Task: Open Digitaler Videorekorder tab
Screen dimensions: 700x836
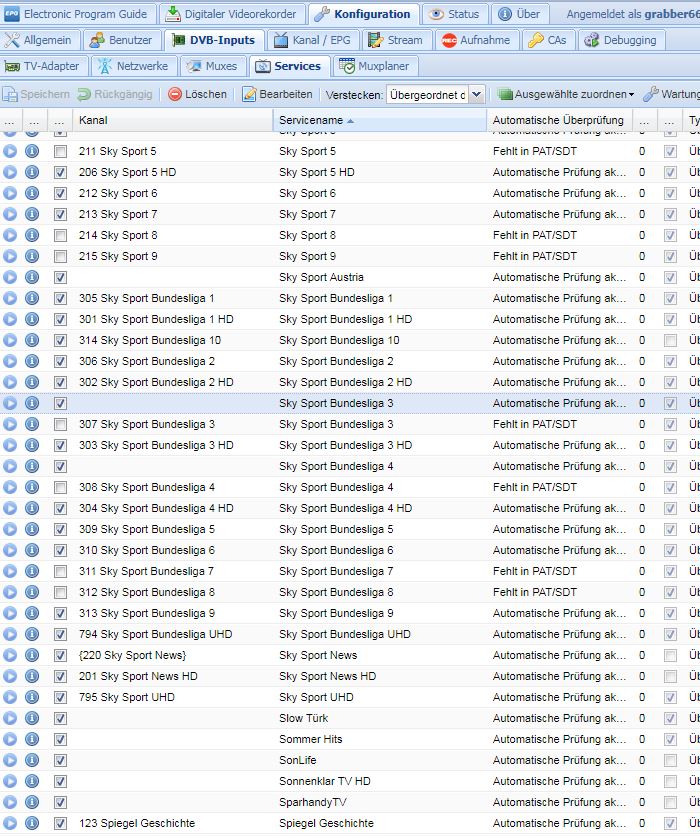Action: (232, 14)
